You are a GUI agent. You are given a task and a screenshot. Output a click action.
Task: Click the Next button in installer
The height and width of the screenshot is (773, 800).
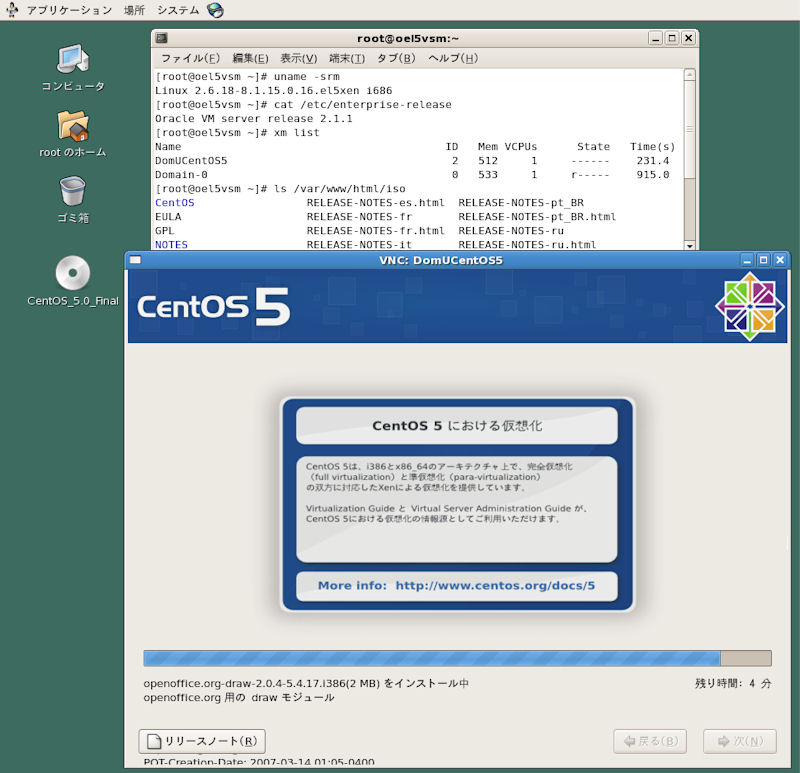click(x=740, y=741)
